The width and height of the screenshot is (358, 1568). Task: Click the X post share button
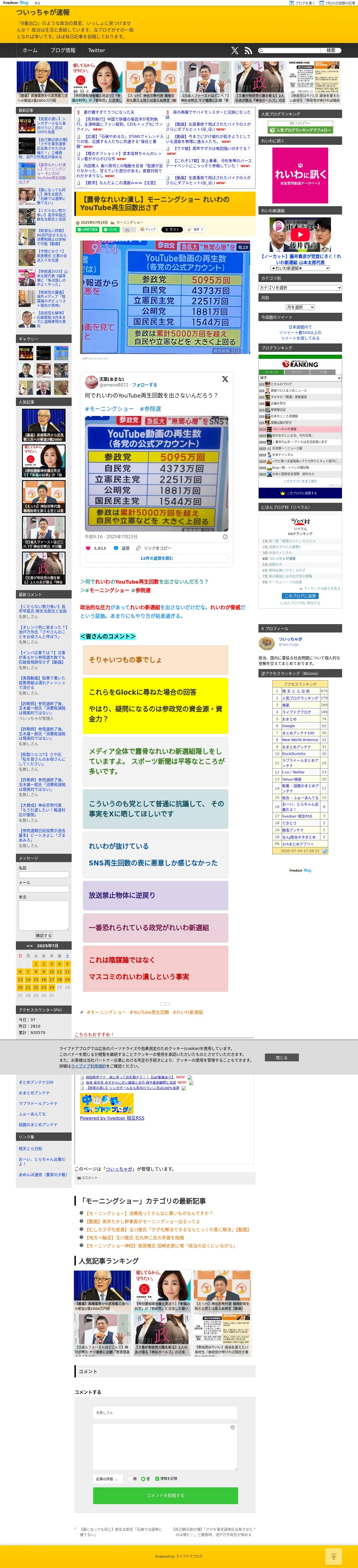click(171, 229)
